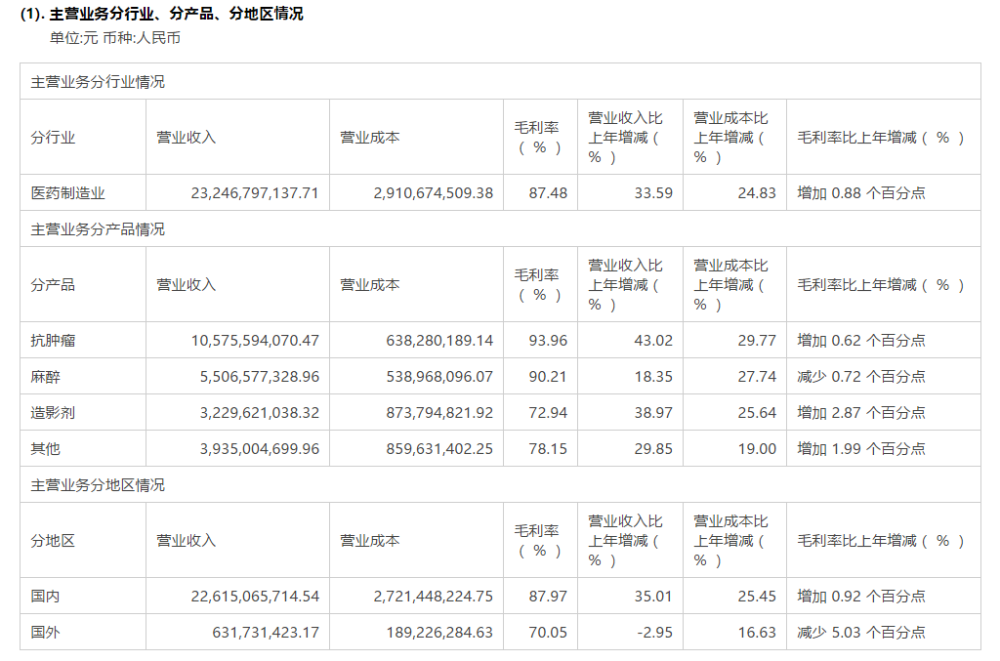1000x661 pixels.
Task: Click revenue growth value -2.95
Action: tap(654, 632)
